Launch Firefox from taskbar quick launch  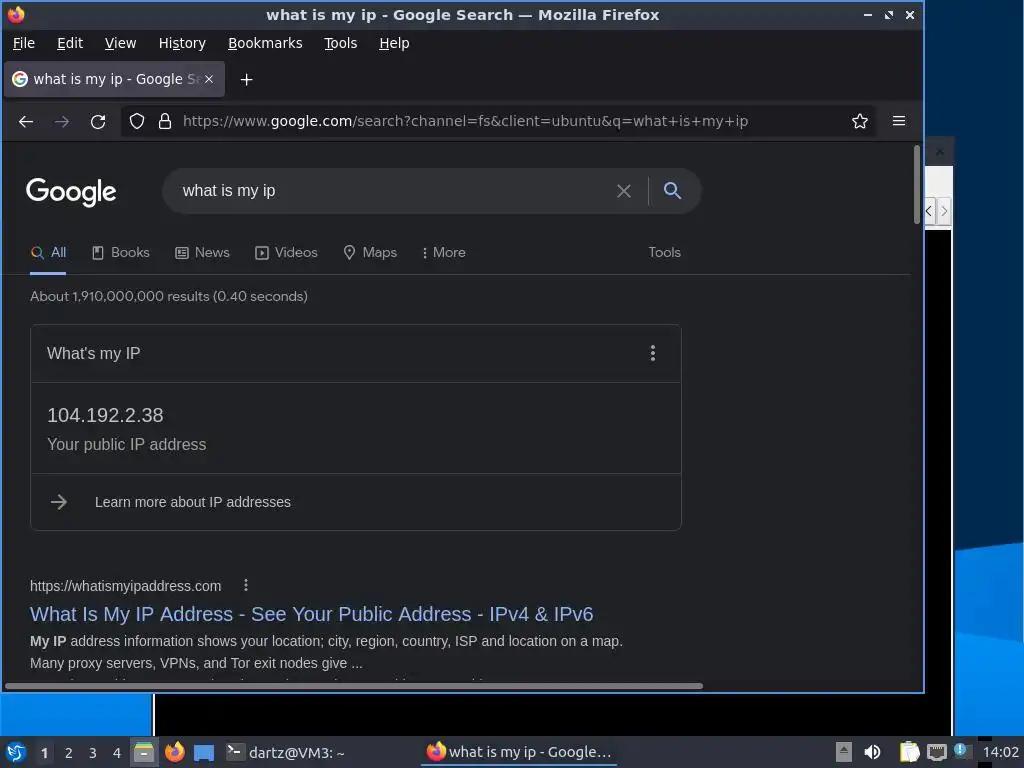(174, 752)
